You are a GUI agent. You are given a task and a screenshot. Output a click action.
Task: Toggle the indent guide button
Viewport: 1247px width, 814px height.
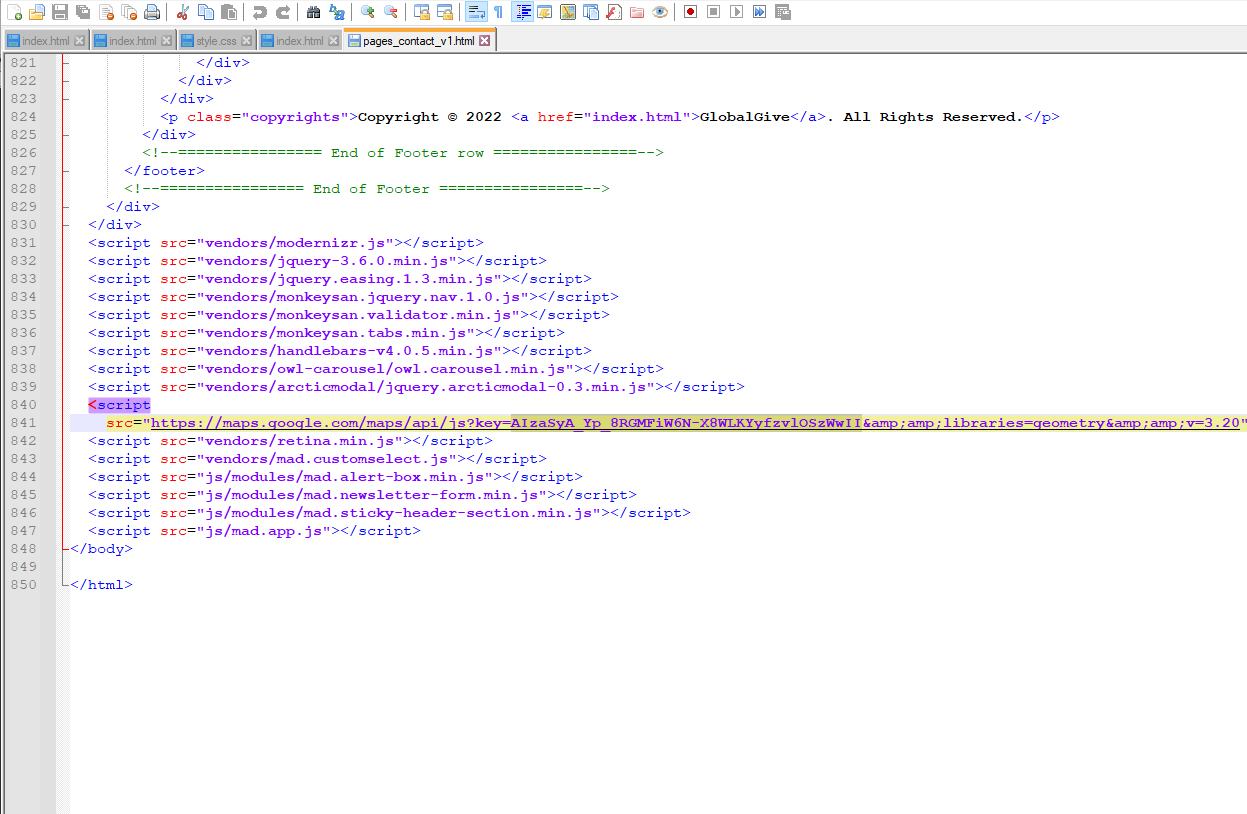521,12
